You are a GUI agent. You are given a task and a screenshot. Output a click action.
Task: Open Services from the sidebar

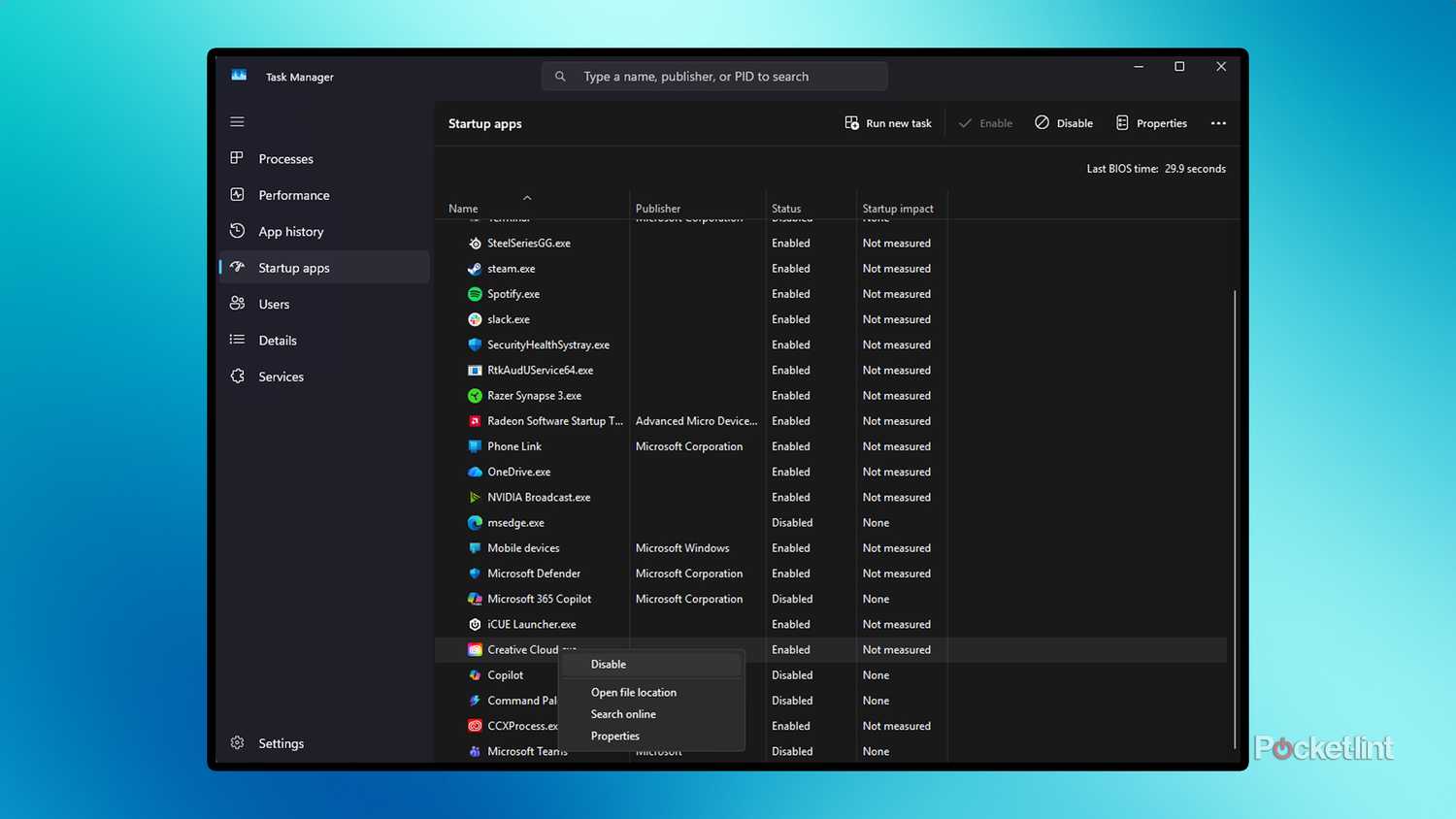pos(281,377)
